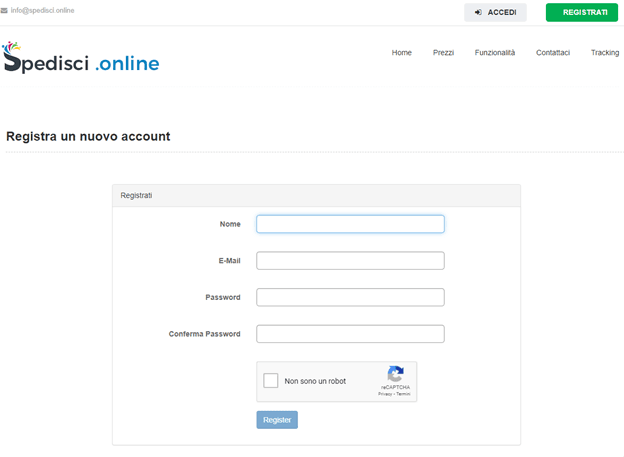Open the Tracking page
The image size is (624, 457).
(x=604, y=53)
